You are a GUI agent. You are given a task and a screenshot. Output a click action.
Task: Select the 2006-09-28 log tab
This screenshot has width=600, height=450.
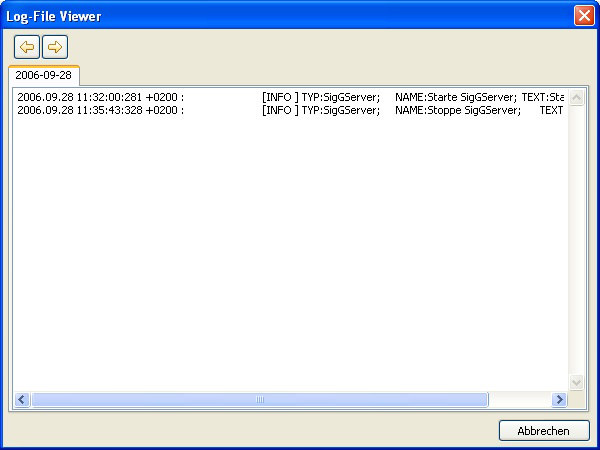tap(43, 75)
